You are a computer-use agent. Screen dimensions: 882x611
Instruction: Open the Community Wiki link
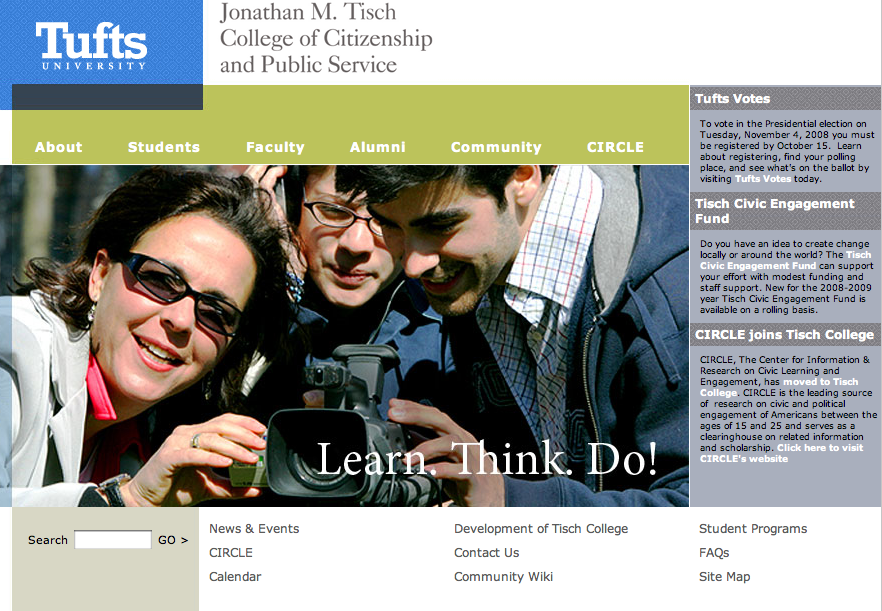[503, 577]
